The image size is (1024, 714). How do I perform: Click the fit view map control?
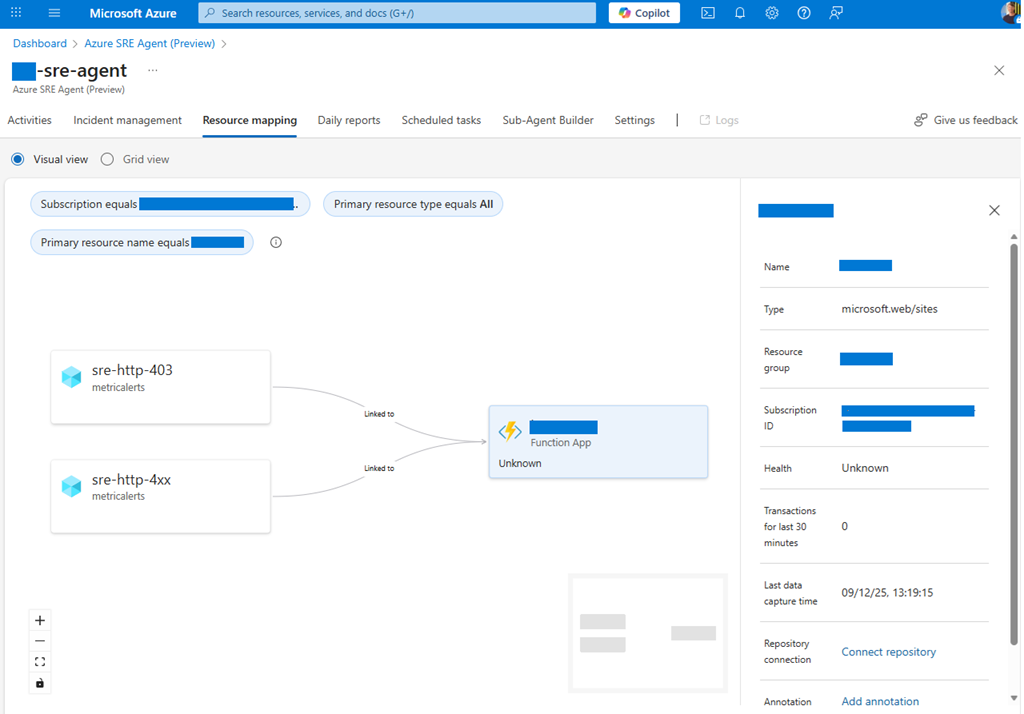tap(40, 662)
